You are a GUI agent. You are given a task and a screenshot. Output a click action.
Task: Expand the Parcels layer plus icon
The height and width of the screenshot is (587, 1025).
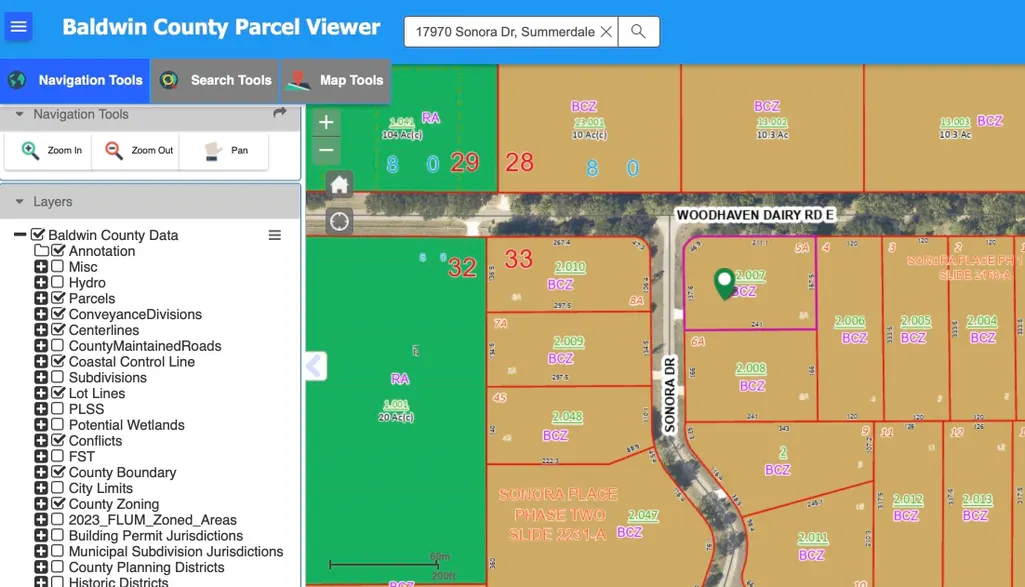[41, 298]
